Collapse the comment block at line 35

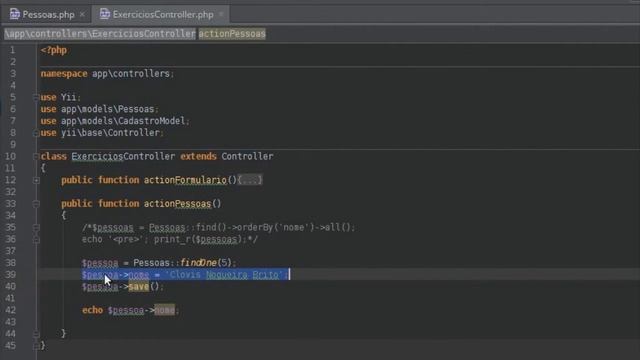pyautogui.click(x=36, y=227)
